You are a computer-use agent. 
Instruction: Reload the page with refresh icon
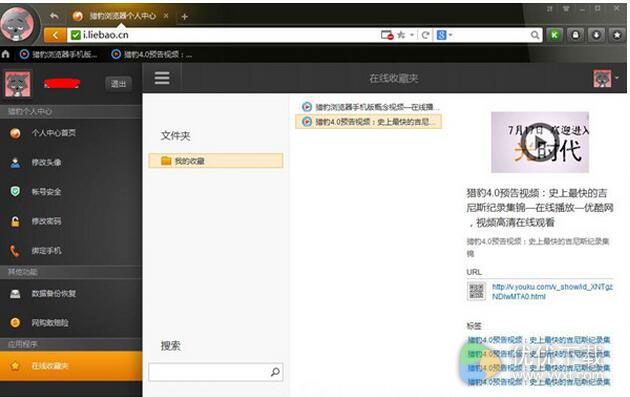tap(425, 35)
